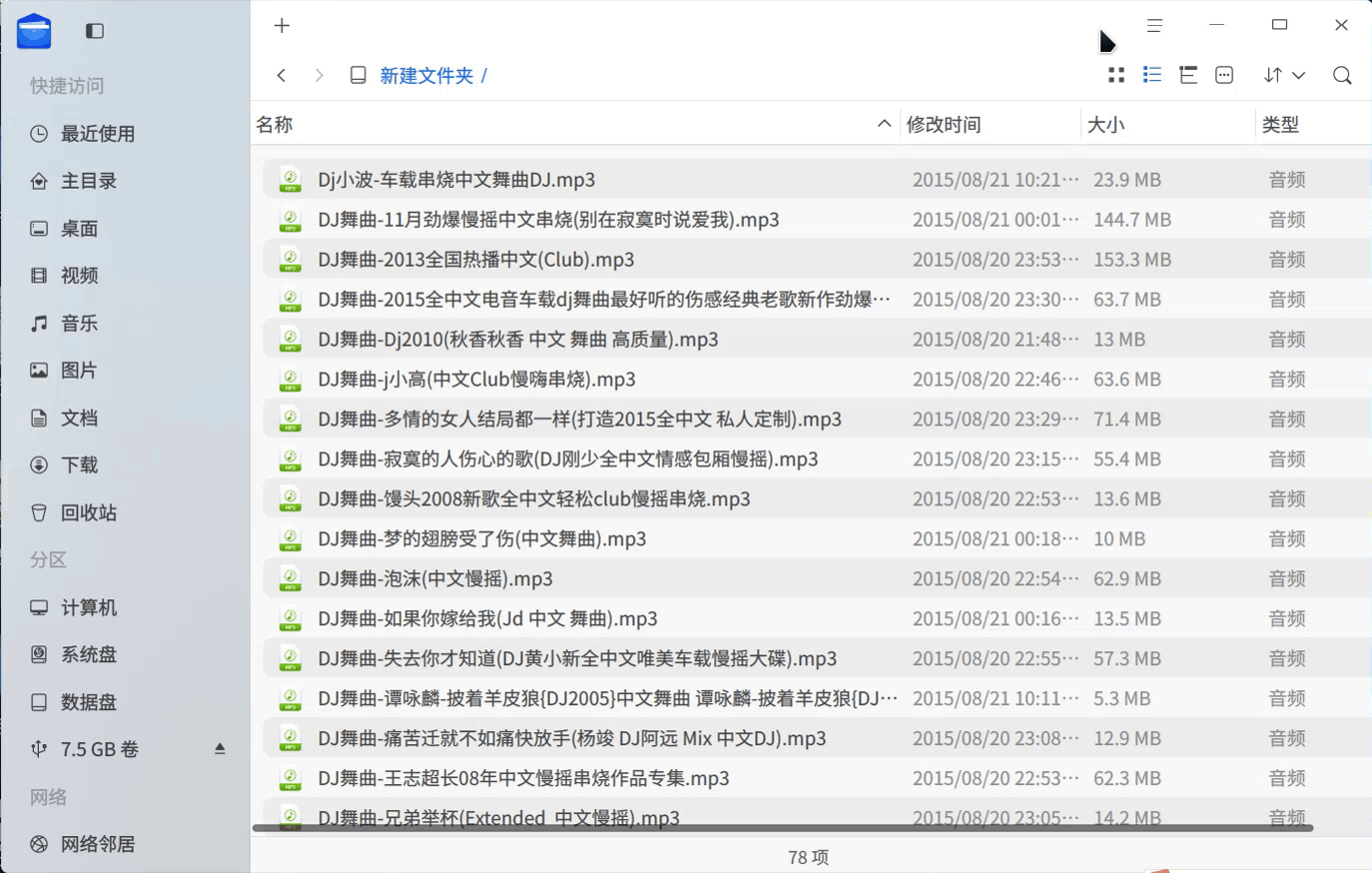
Task: Open the view options button
Action: click(1224, 75)
